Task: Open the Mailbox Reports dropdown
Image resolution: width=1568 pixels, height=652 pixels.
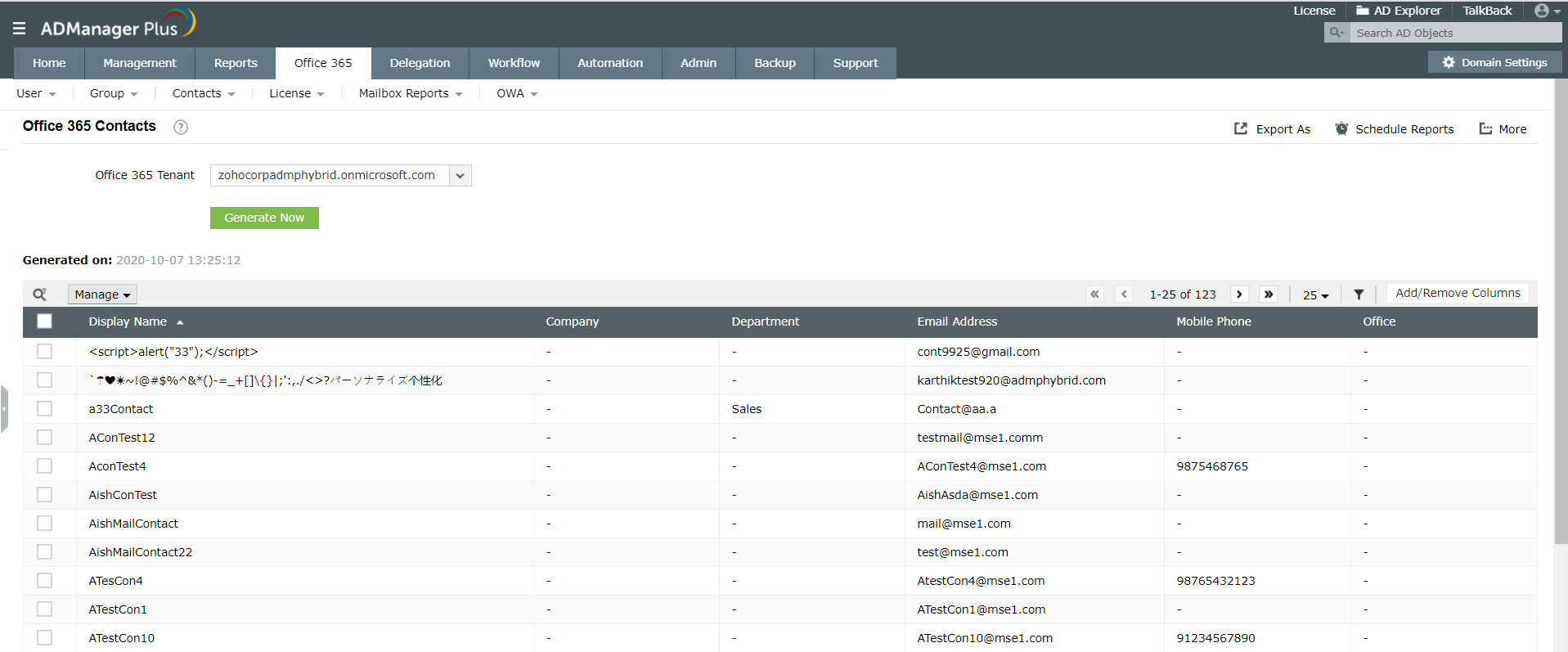Action: coord(411,93)
